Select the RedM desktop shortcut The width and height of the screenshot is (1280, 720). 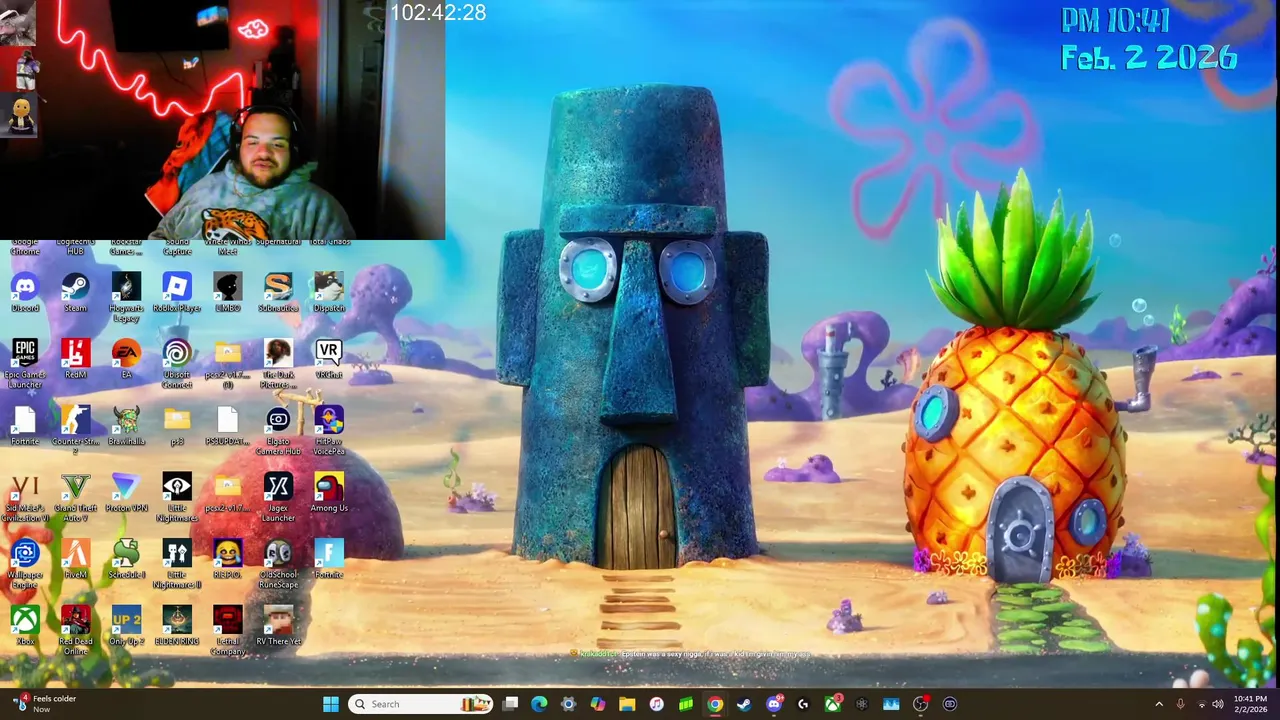(75, 360)
